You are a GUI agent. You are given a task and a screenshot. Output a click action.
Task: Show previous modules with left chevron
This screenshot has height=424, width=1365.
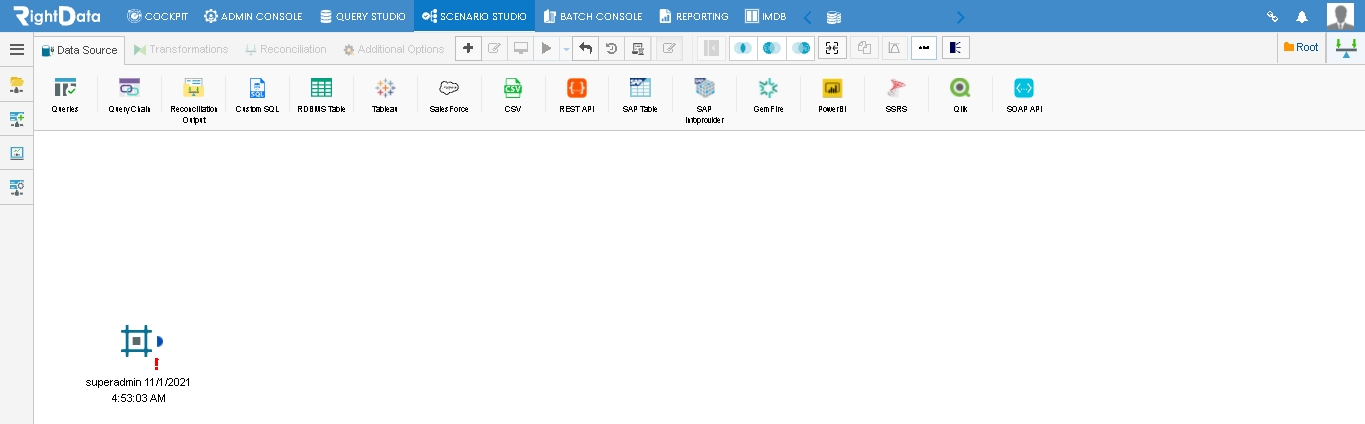coord(808,16)
